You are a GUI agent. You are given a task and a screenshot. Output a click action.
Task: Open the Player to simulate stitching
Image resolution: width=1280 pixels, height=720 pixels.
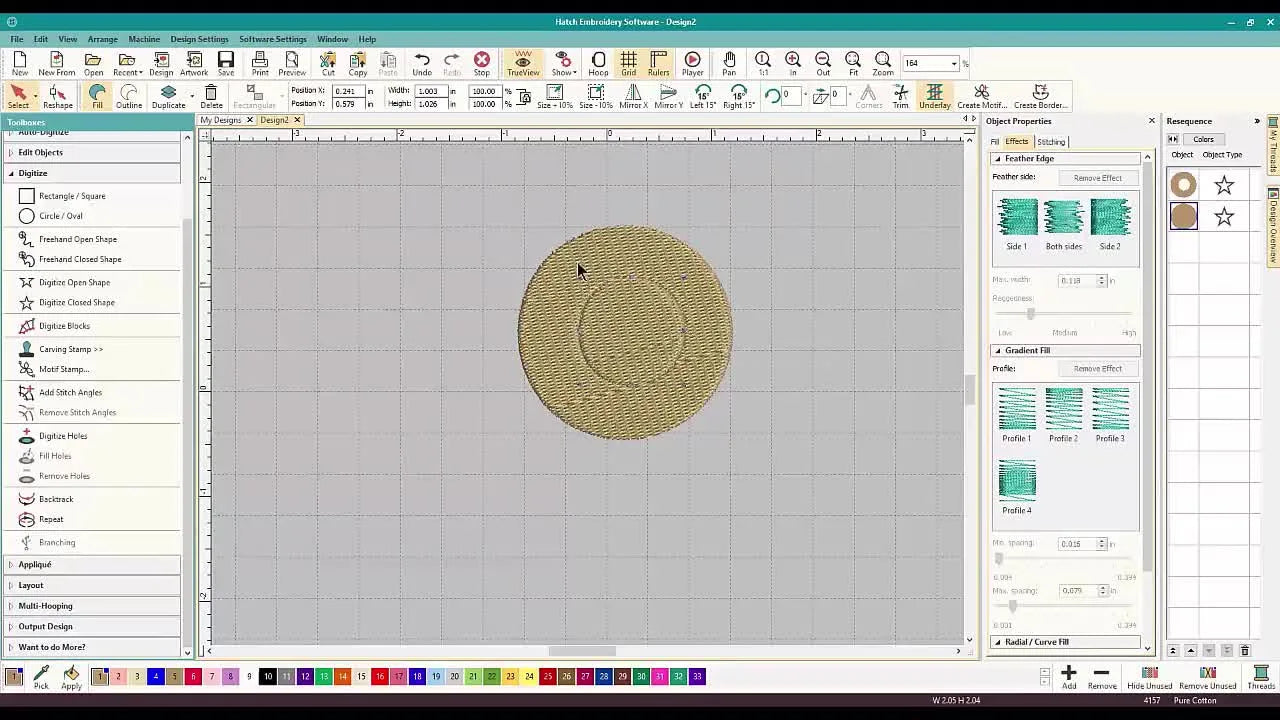[x=692, y=64]
